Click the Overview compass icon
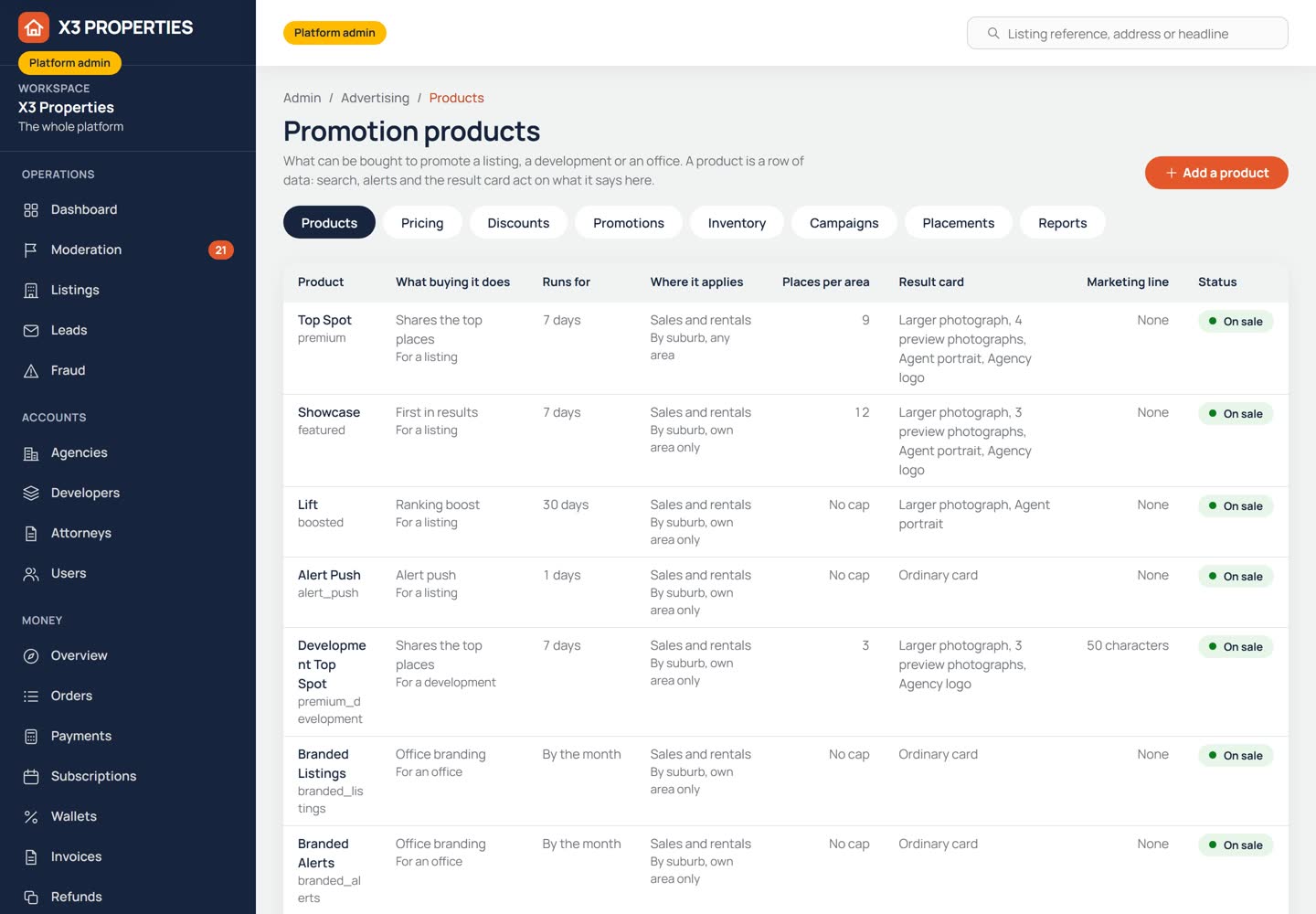1316x914 pixels. coord(31,656)
